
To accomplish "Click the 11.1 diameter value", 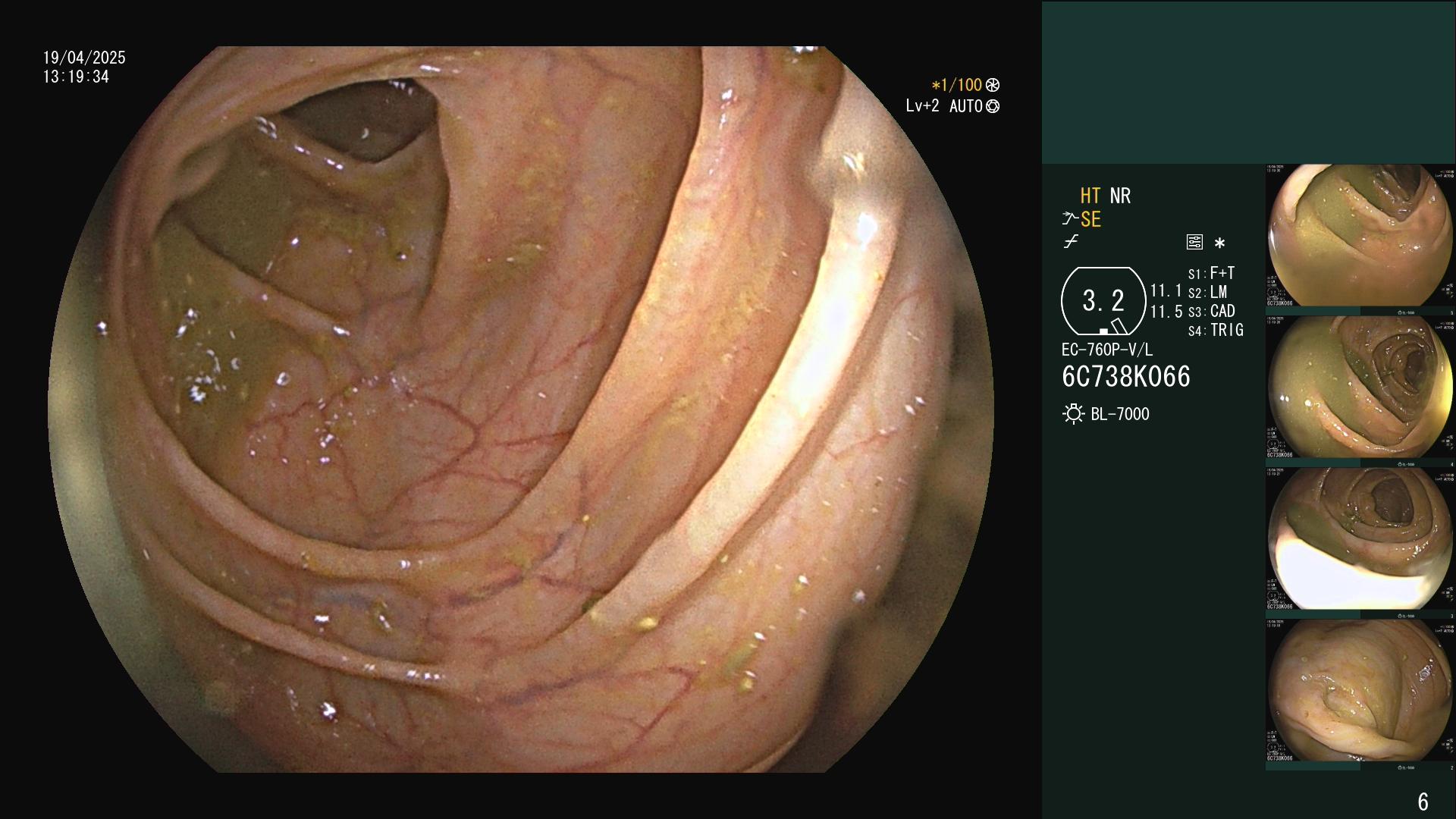I will click(1166, 290).
